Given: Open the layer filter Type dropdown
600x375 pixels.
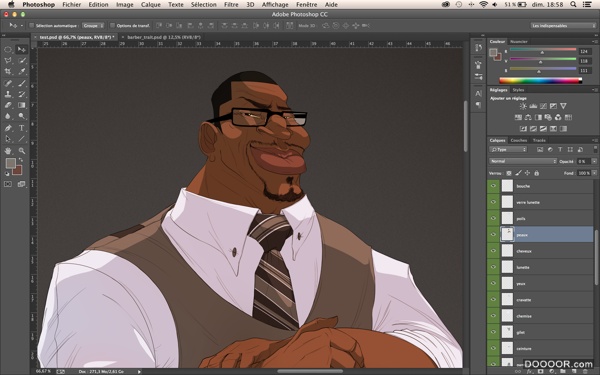Looking at the screenshot, I should 508,150.
